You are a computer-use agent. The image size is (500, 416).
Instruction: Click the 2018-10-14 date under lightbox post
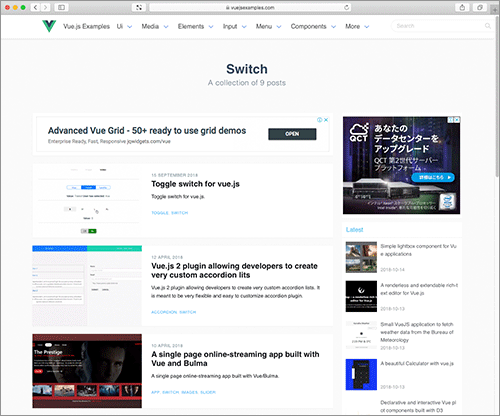[x=392, y=269]
